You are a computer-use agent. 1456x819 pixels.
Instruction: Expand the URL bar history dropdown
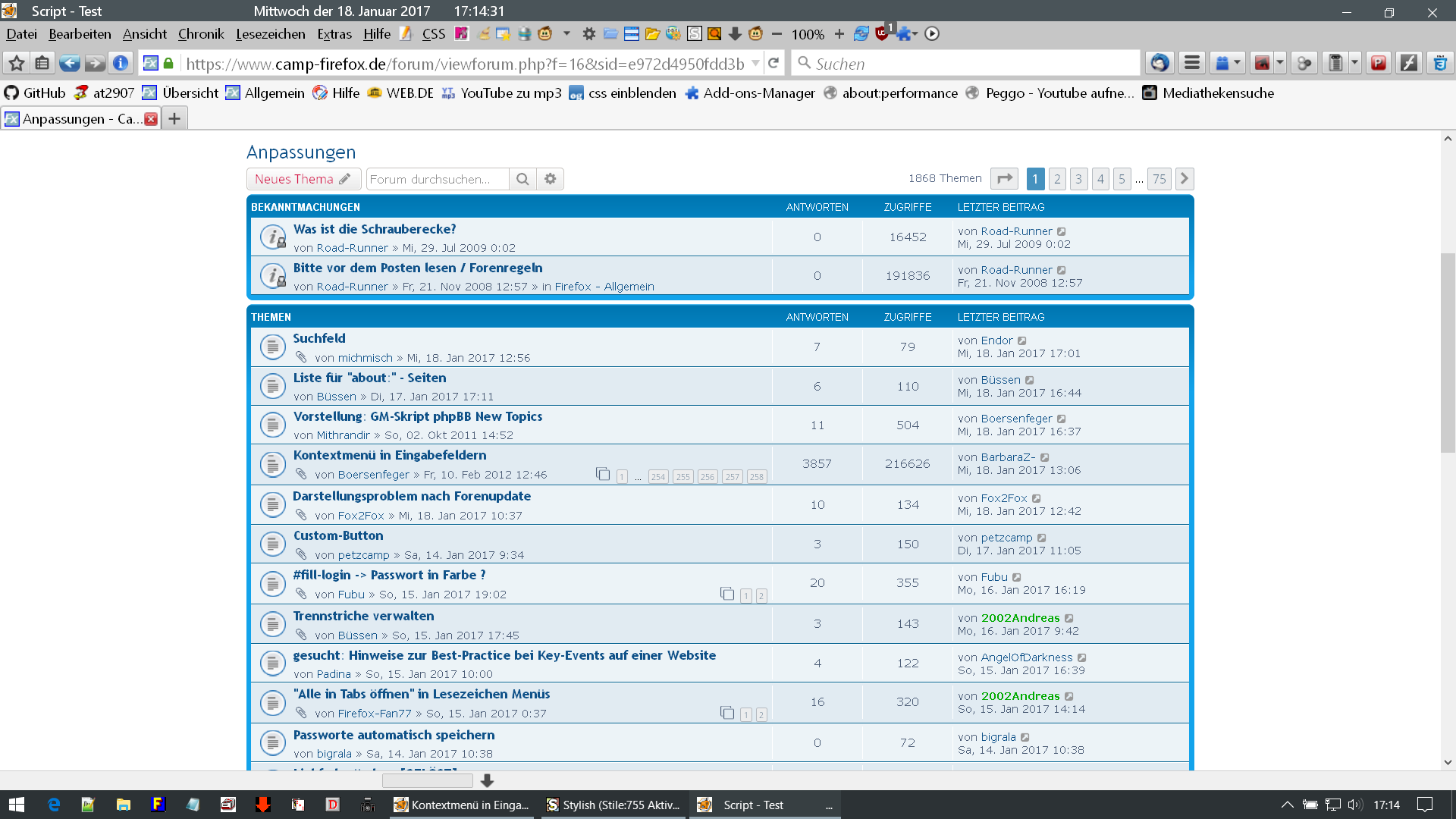756,64
